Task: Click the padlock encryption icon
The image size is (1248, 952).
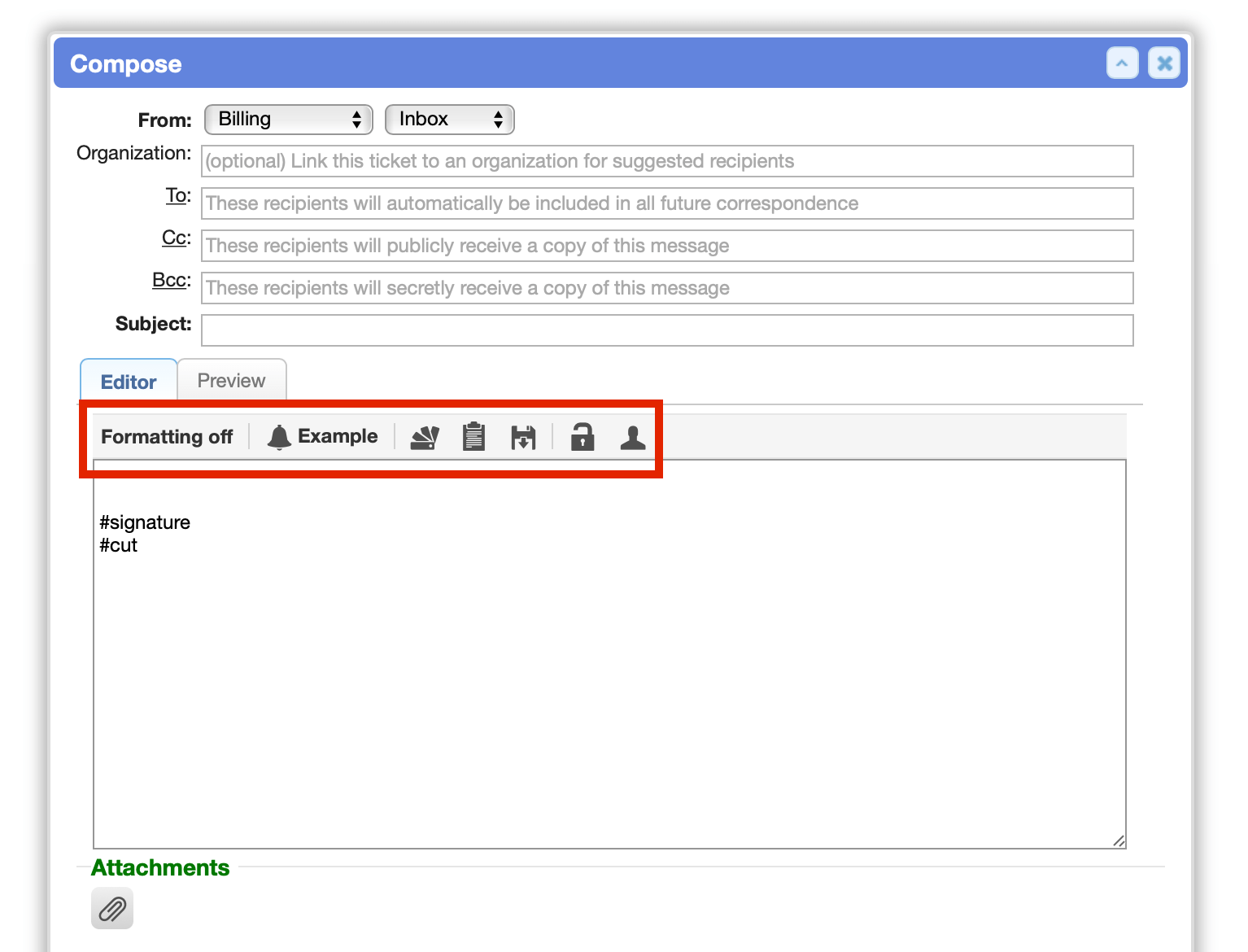Action: (583, 437)
